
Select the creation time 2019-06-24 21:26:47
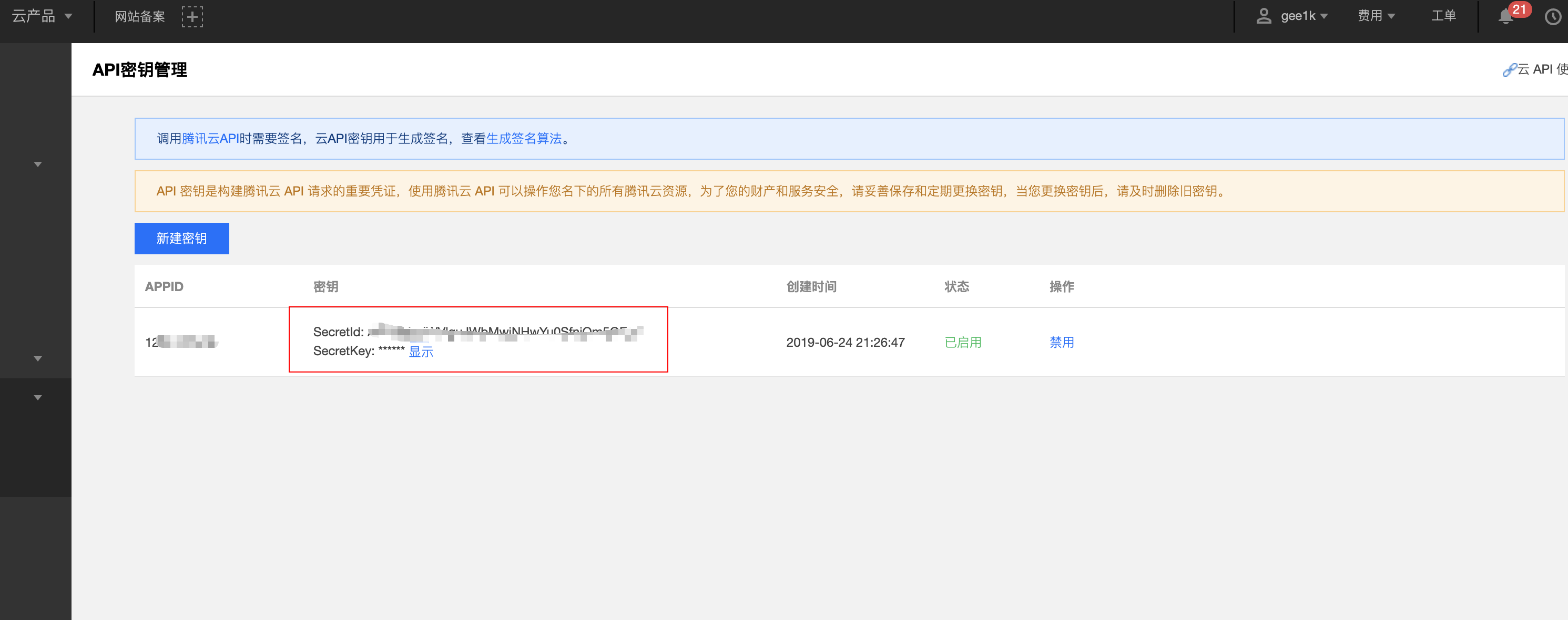(845, 343)
